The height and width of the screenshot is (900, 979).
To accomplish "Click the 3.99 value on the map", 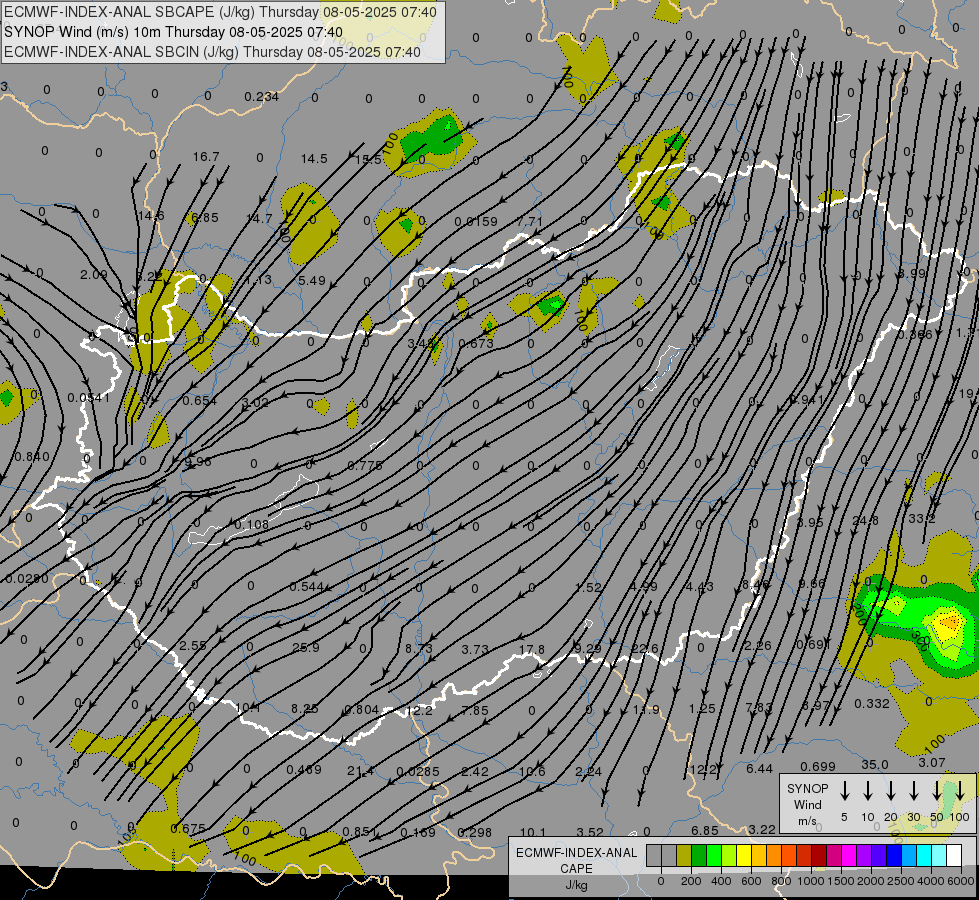I will [x=912, y=274].
